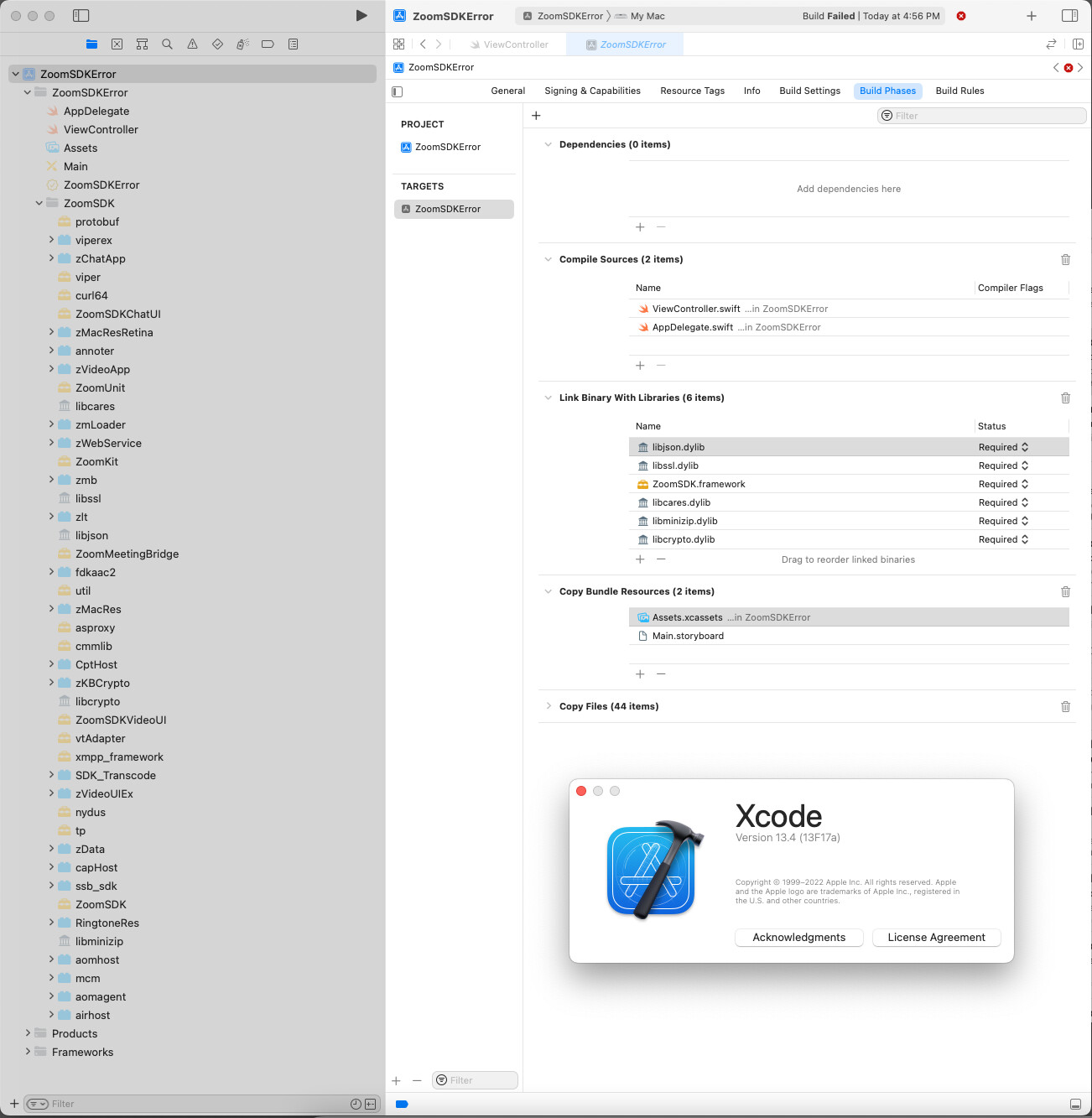Show the Issue navigator warning icon
The height and width of the screenshot is (1118, 1092).
(193, 44)
